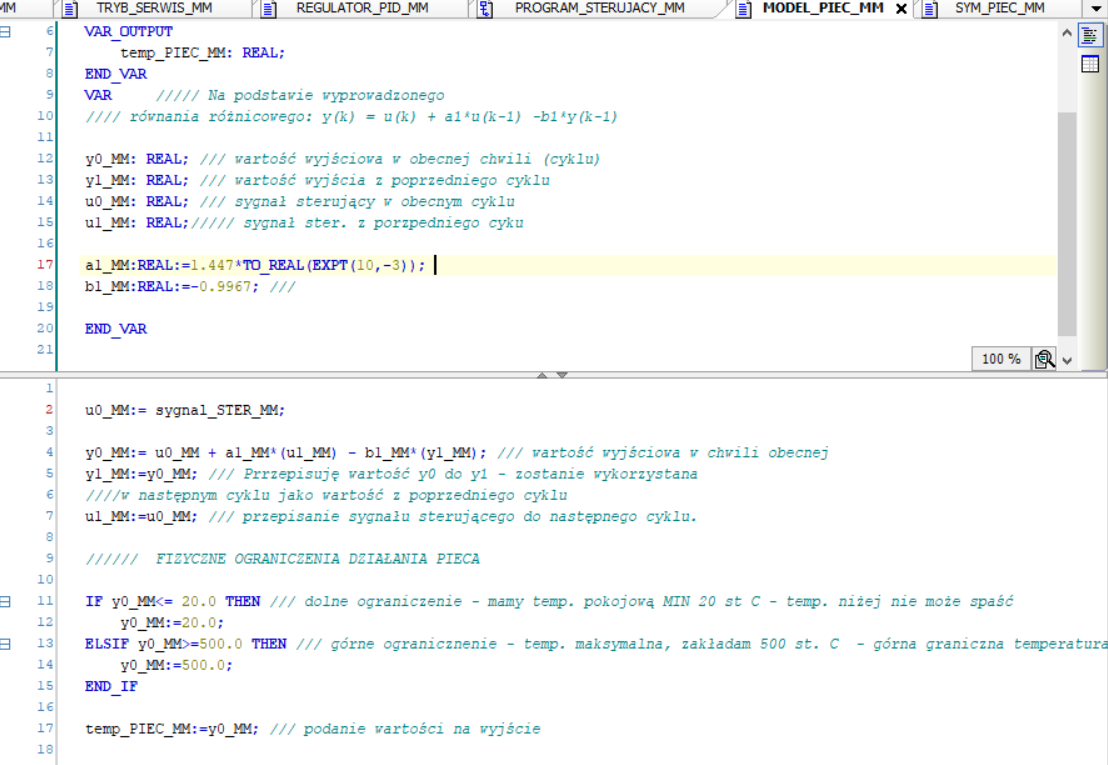Image resolution: width=1108 pixels, height=765 pixels.
Task: Open the TRYB_SERWIS_MM tab
Action: tap(154, 8)
